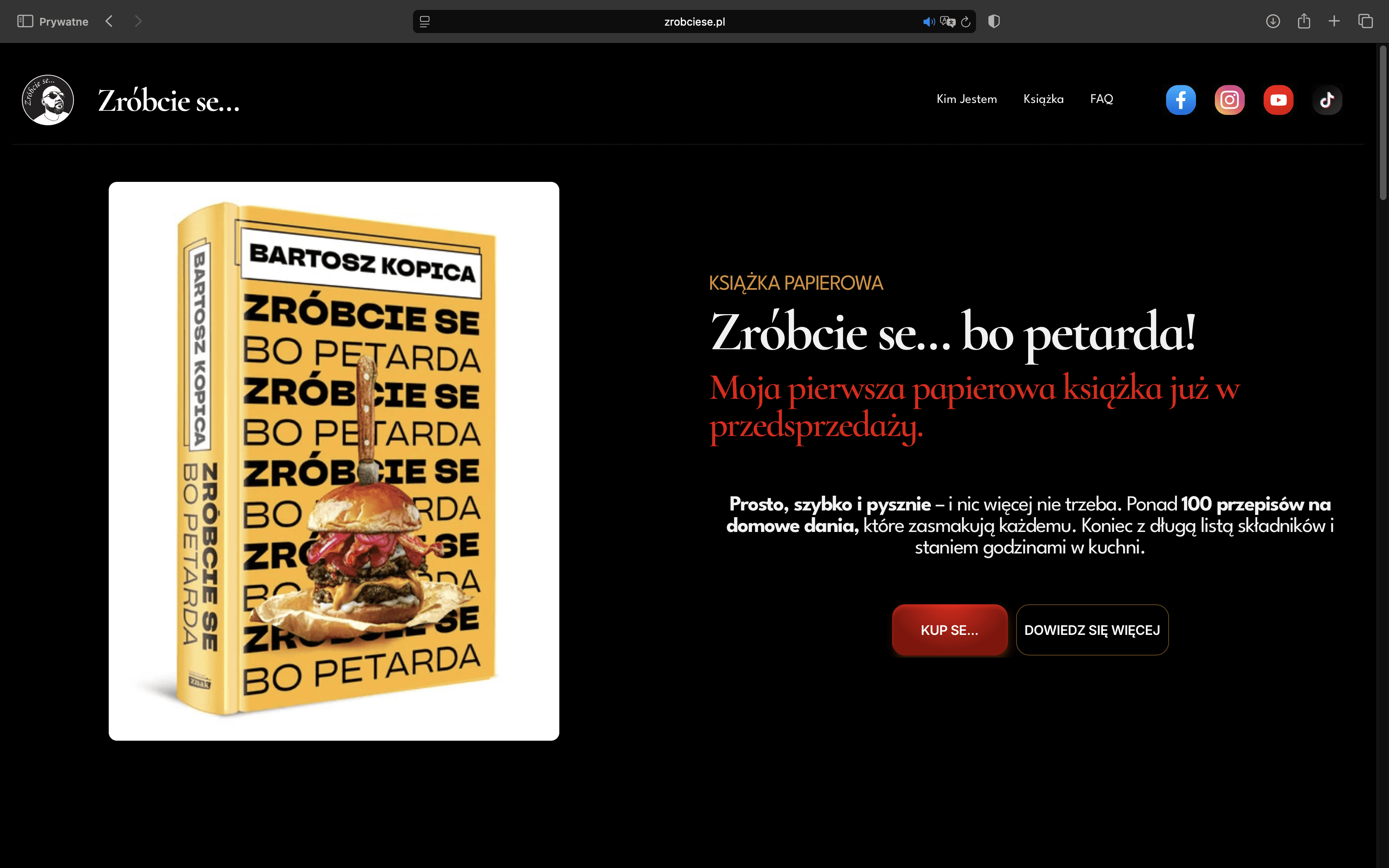Open the privacy report shield icon
This screenshot has width=1389, height=868.
point(994,21)
